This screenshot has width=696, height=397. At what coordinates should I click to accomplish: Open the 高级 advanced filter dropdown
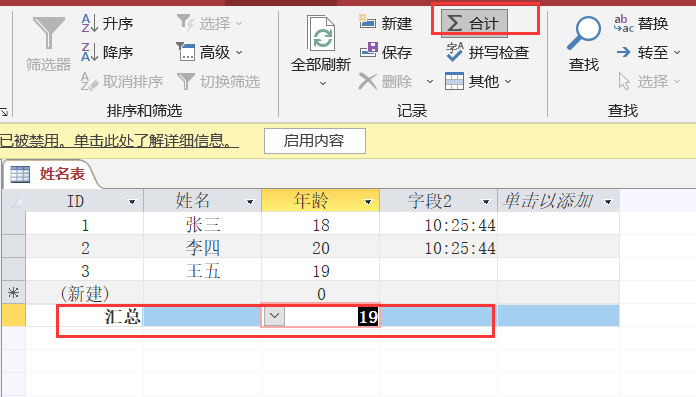click(210, 52)
